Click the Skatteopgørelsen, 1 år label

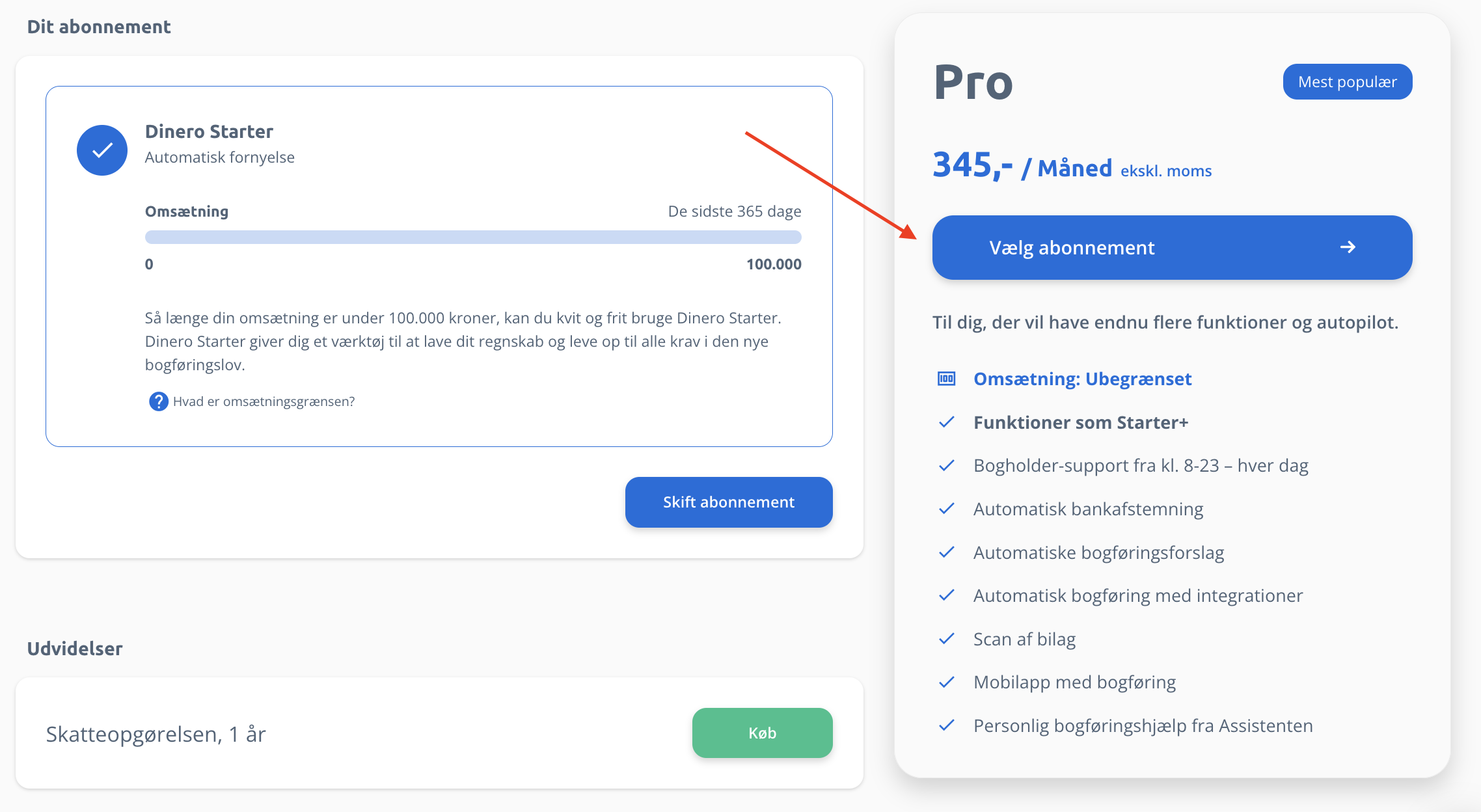(x=156, y=734)
